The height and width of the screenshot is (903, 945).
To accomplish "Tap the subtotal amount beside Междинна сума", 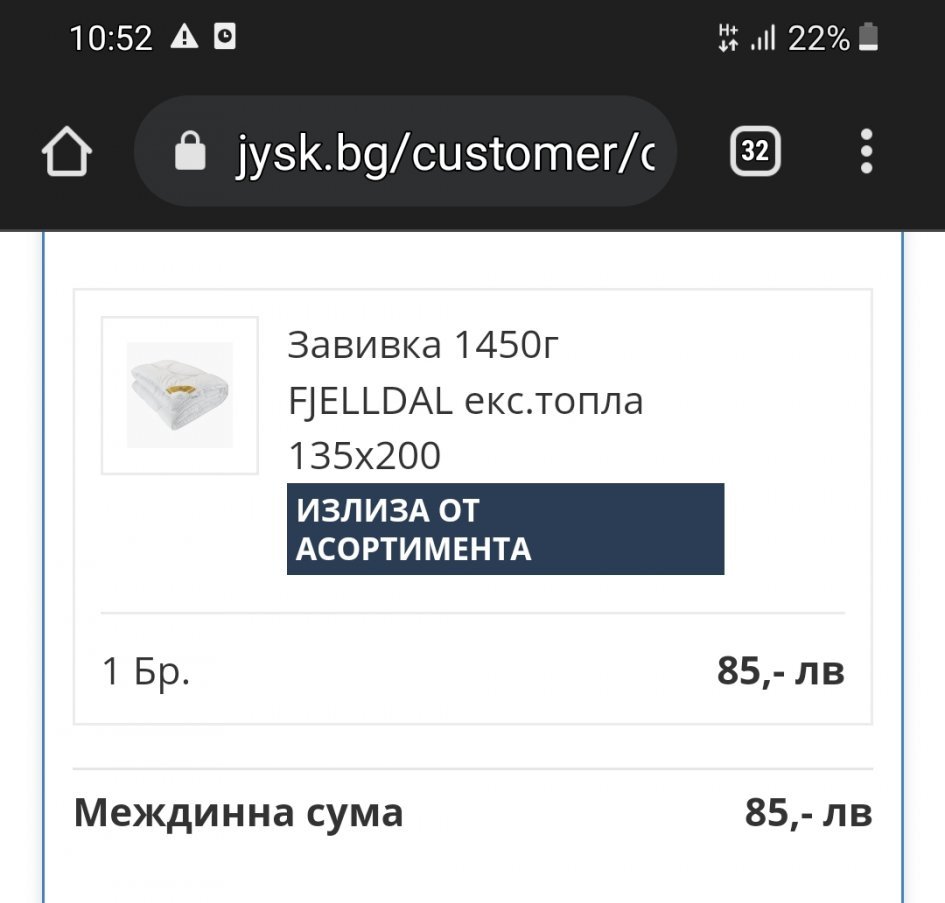I will (808, 813).
